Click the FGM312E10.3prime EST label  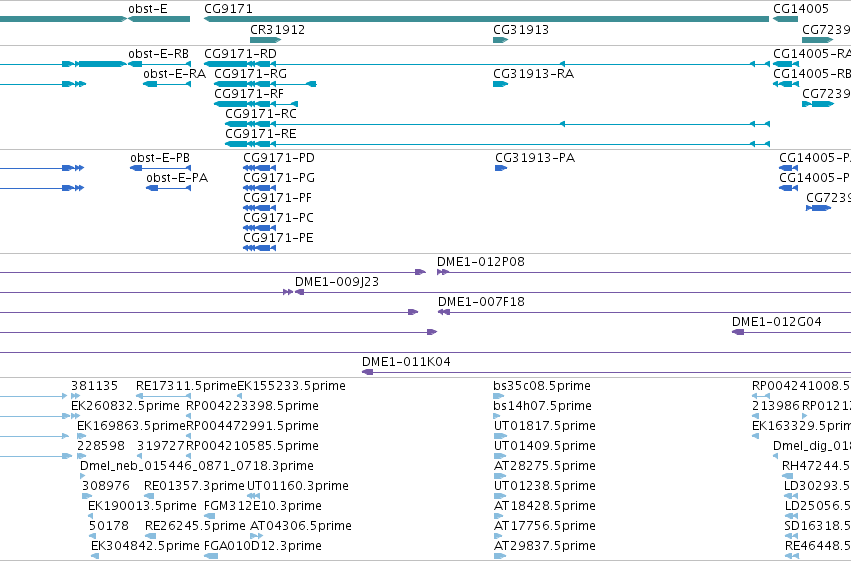(x=263, y=506)
